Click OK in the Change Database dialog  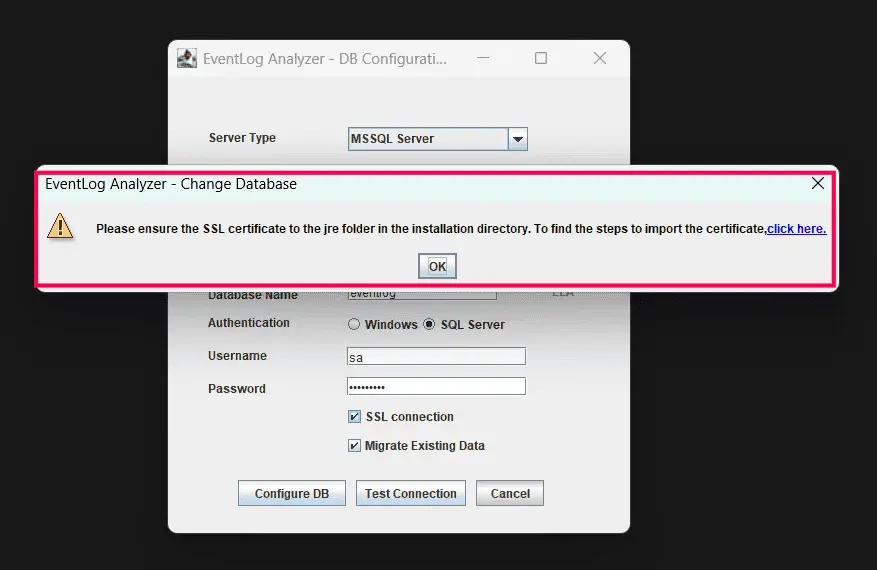(x=437, y=266)
